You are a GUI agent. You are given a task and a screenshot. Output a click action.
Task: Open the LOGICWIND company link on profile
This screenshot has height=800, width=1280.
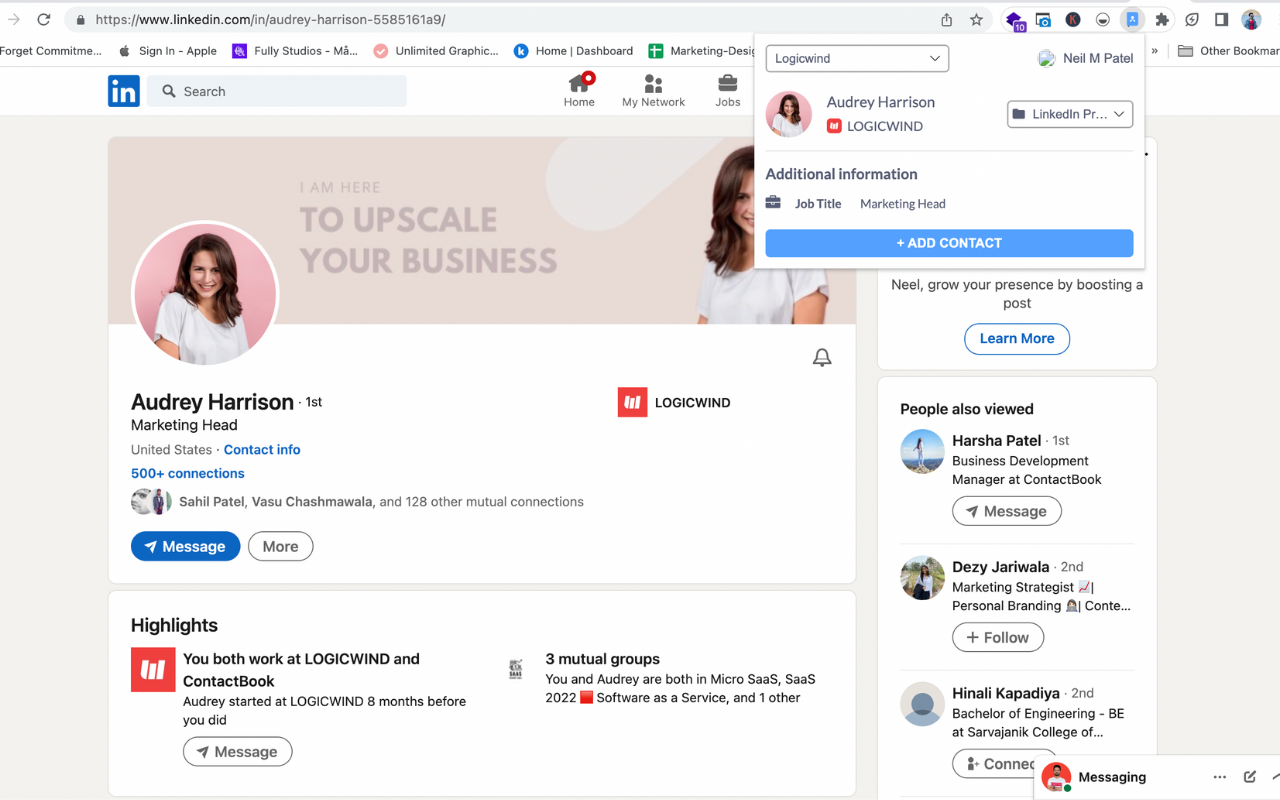(x=674, y=402)
